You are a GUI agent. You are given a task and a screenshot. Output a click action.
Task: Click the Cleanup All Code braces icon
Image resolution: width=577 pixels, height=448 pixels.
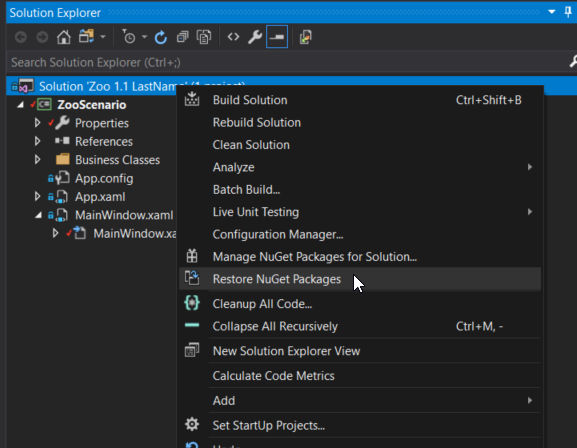[192, 303]
